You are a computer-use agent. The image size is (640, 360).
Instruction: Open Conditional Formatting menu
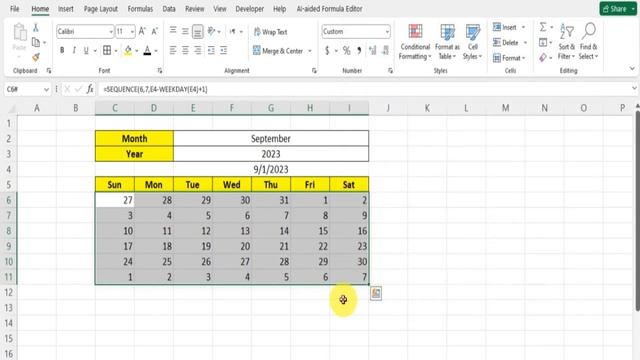tap(415, 42)
